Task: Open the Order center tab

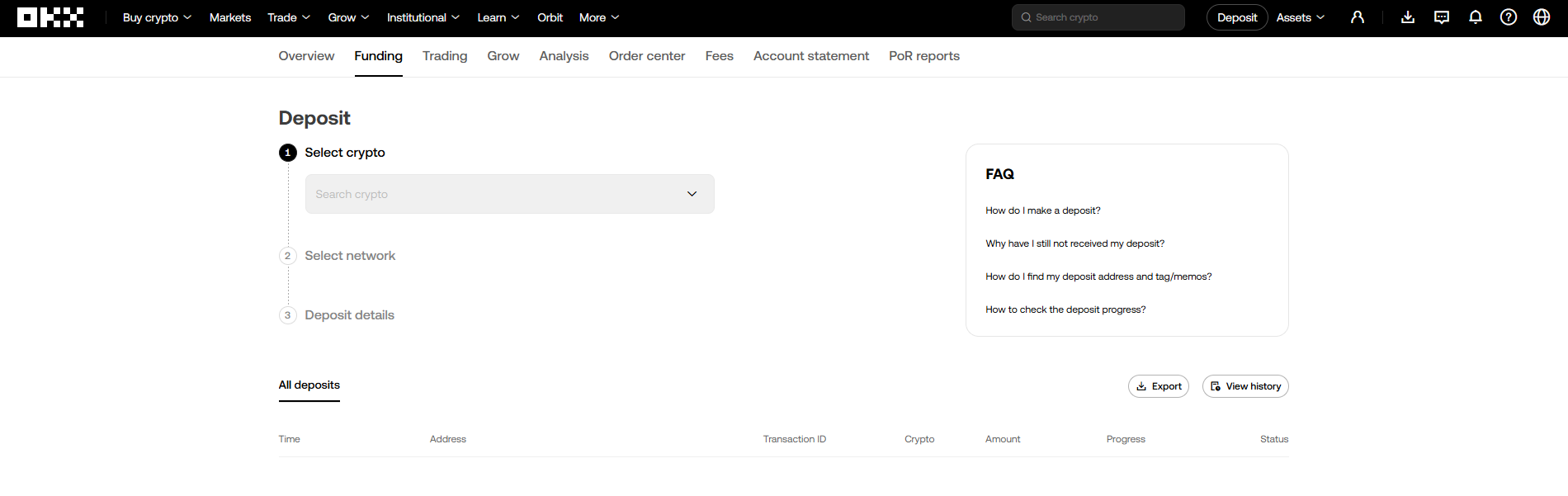Action: (x=647, y=56)
